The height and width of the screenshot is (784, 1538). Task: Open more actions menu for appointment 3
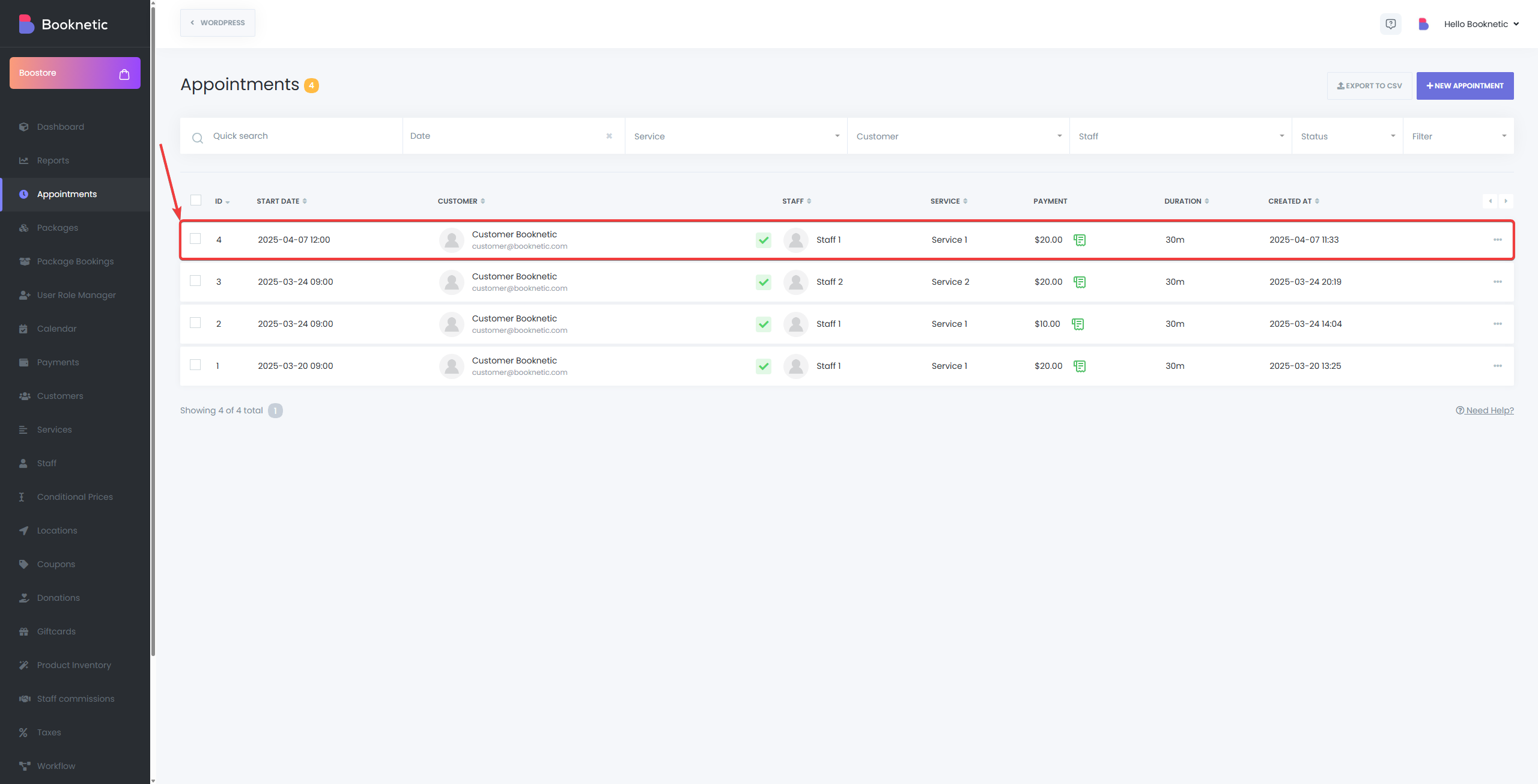1497,282
